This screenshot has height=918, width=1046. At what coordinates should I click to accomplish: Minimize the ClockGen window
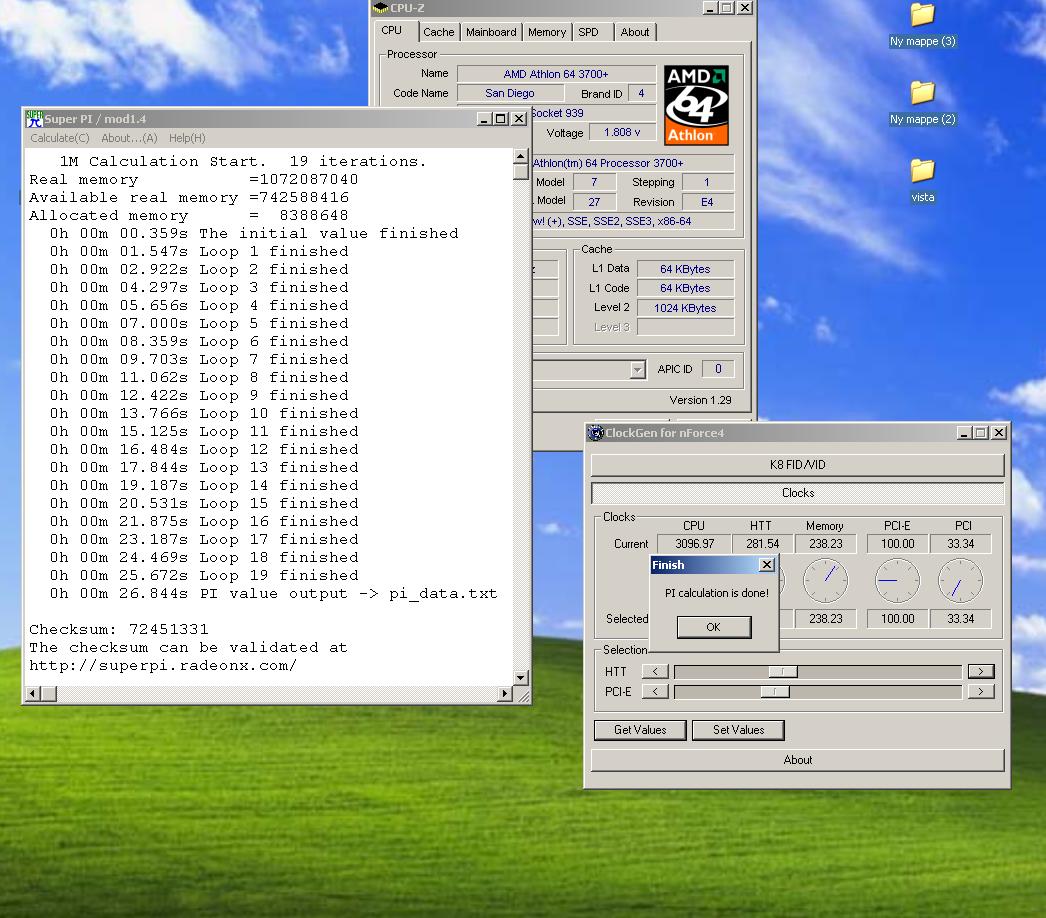click(x=964, y=432)
